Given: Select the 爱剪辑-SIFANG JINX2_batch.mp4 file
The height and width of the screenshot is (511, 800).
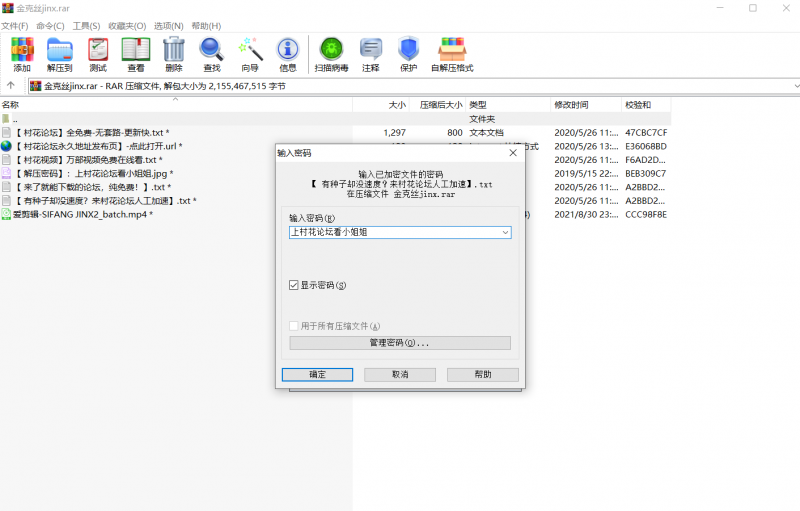Looking at the screenshot, I should (x=80, y=214).
